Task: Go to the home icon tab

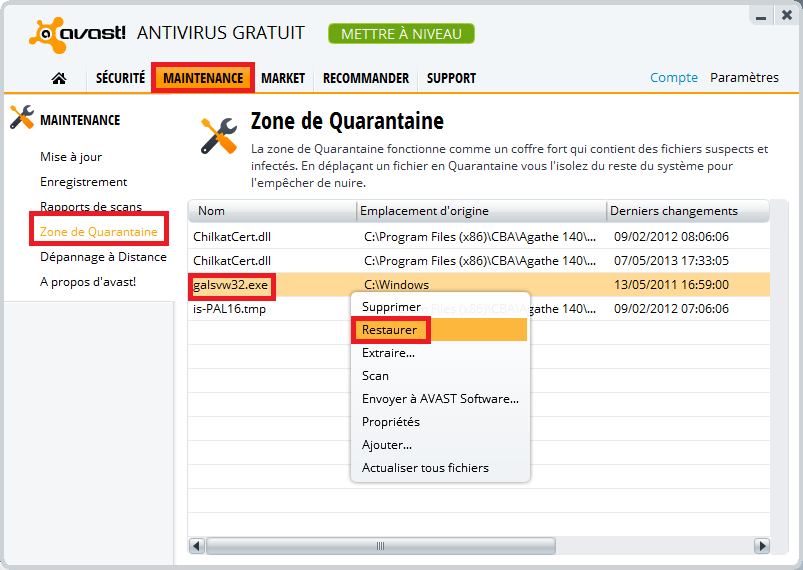Action: 59,78
